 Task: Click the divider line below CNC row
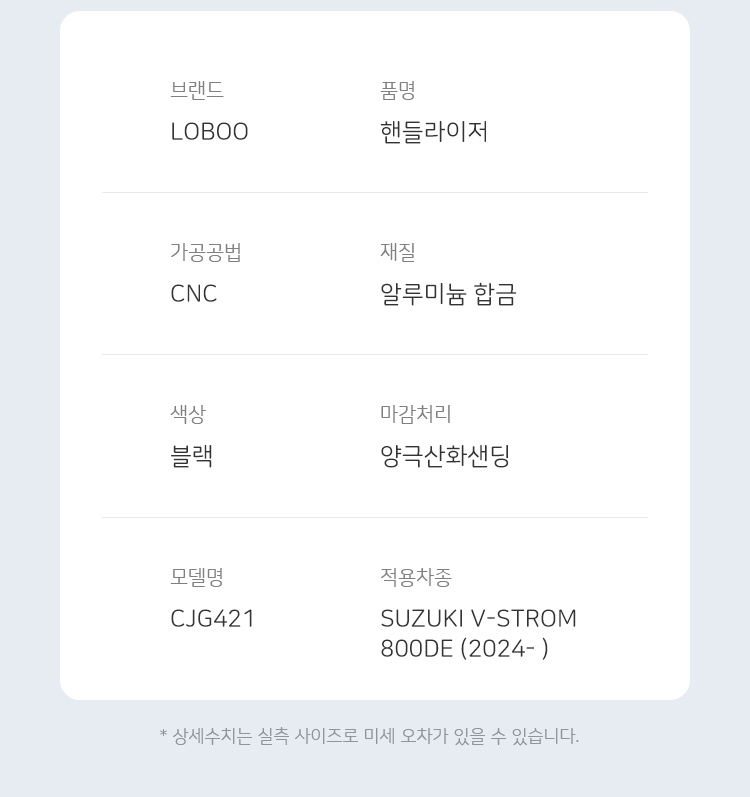(x=375, y=354)
